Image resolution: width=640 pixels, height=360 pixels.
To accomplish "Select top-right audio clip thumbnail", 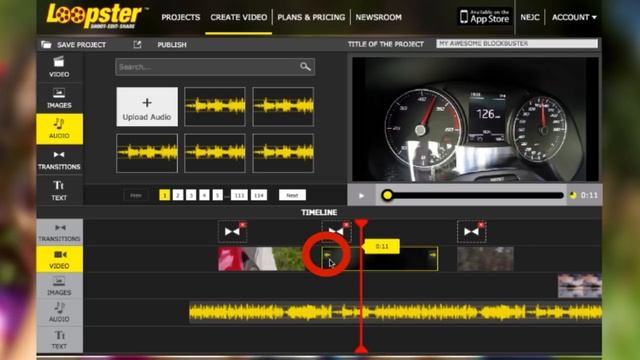I will pos(283,107).
